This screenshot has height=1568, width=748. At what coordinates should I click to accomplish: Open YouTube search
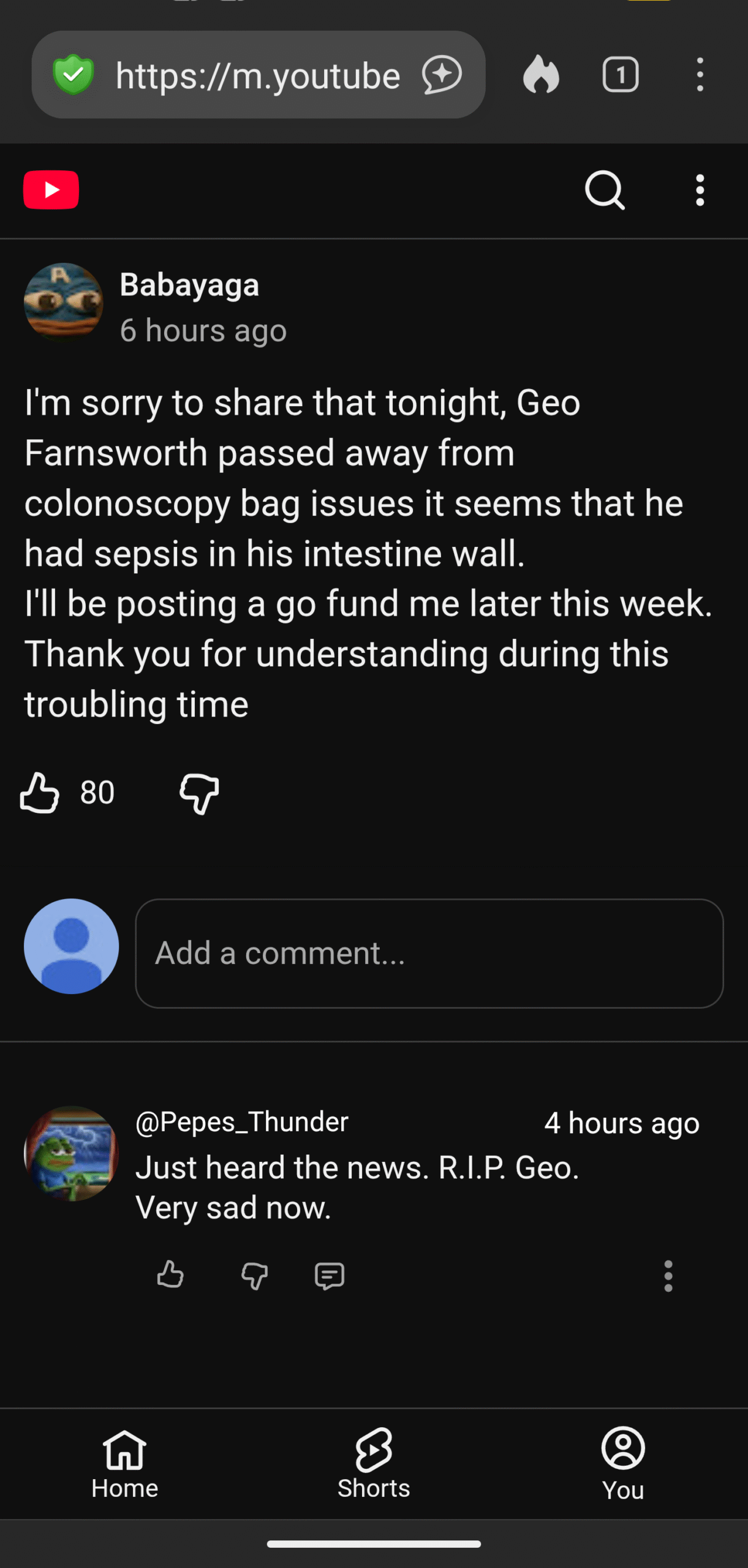click(604, 190)
